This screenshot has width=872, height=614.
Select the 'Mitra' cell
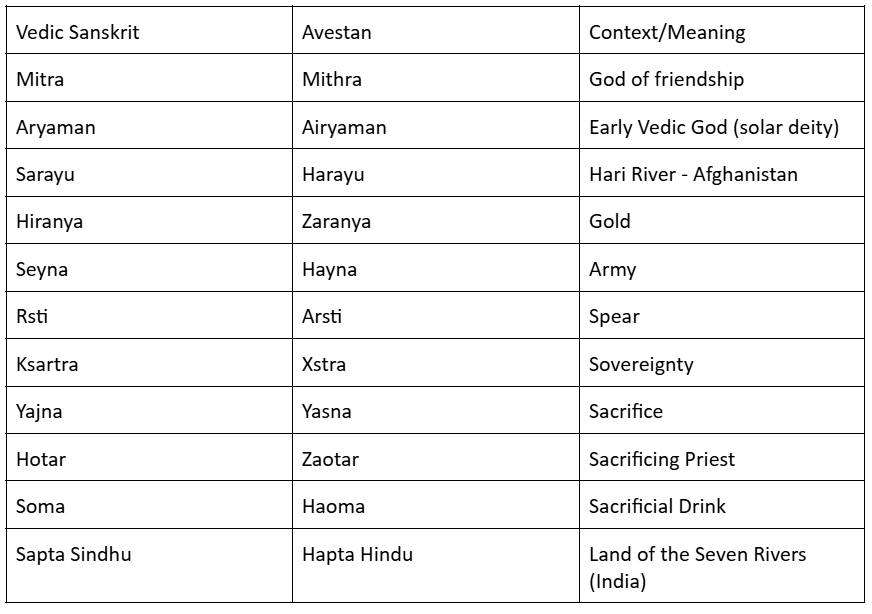click(149, 78)
